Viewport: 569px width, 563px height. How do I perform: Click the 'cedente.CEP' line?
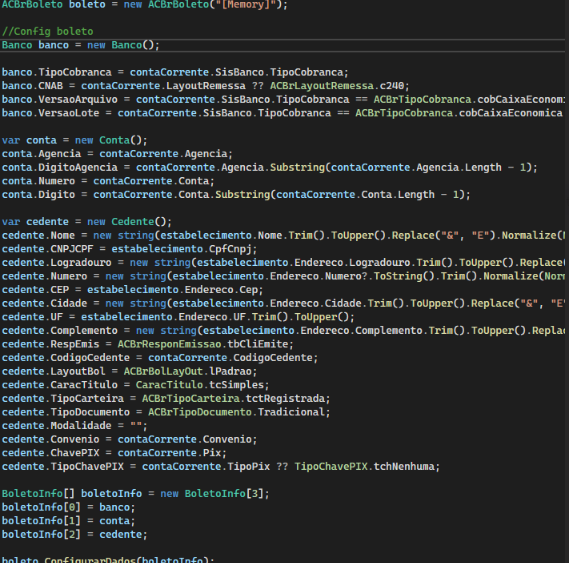point(132,290)
